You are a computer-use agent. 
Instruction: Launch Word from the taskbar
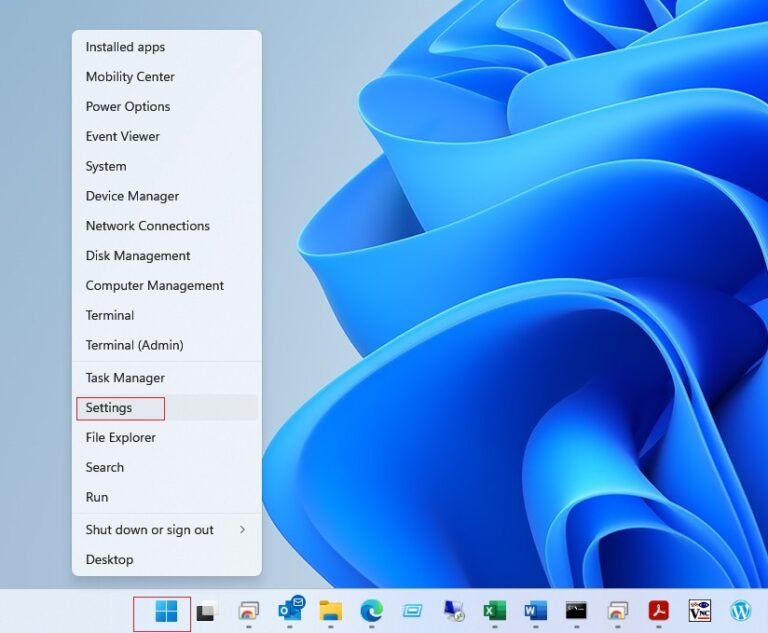click(x=535, y=611)
